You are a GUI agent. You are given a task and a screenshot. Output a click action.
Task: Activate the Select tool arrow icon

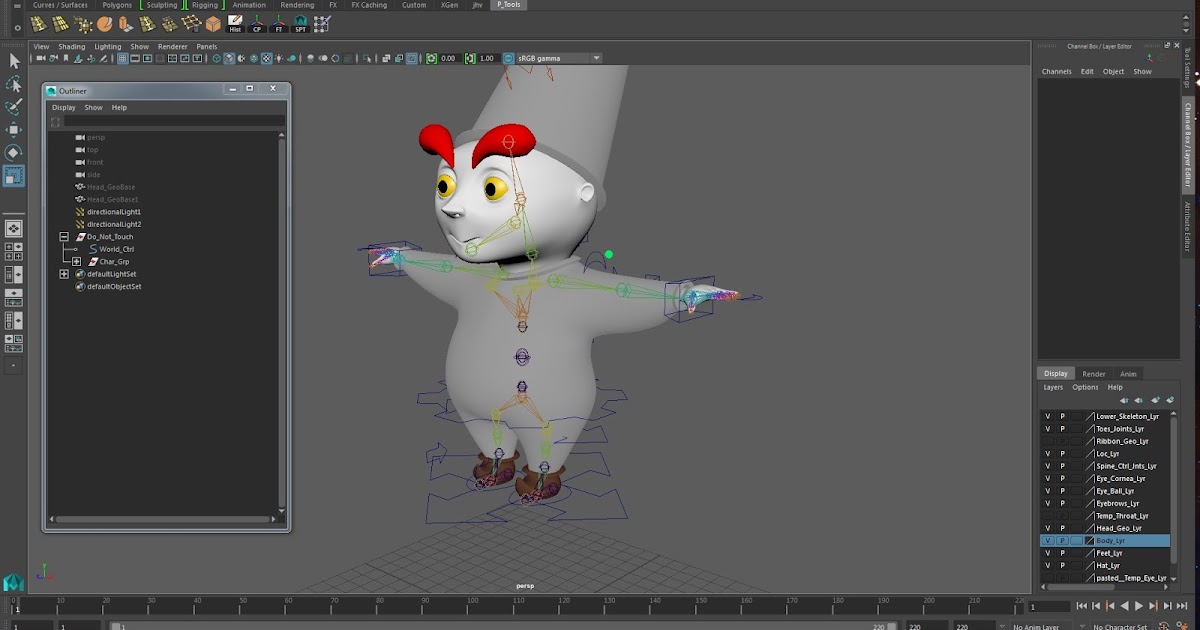[x=14, y=62]
